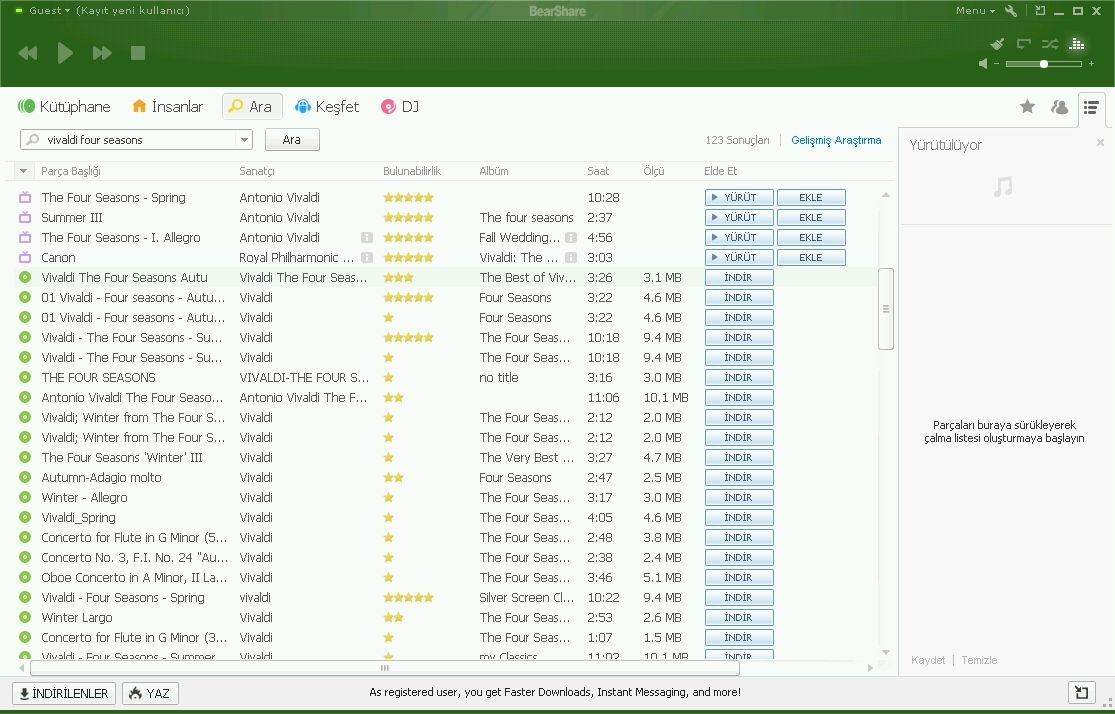Switch to mini player mode icon in title bar
Screen dimensions: 1115x714
coord(1040,11)
